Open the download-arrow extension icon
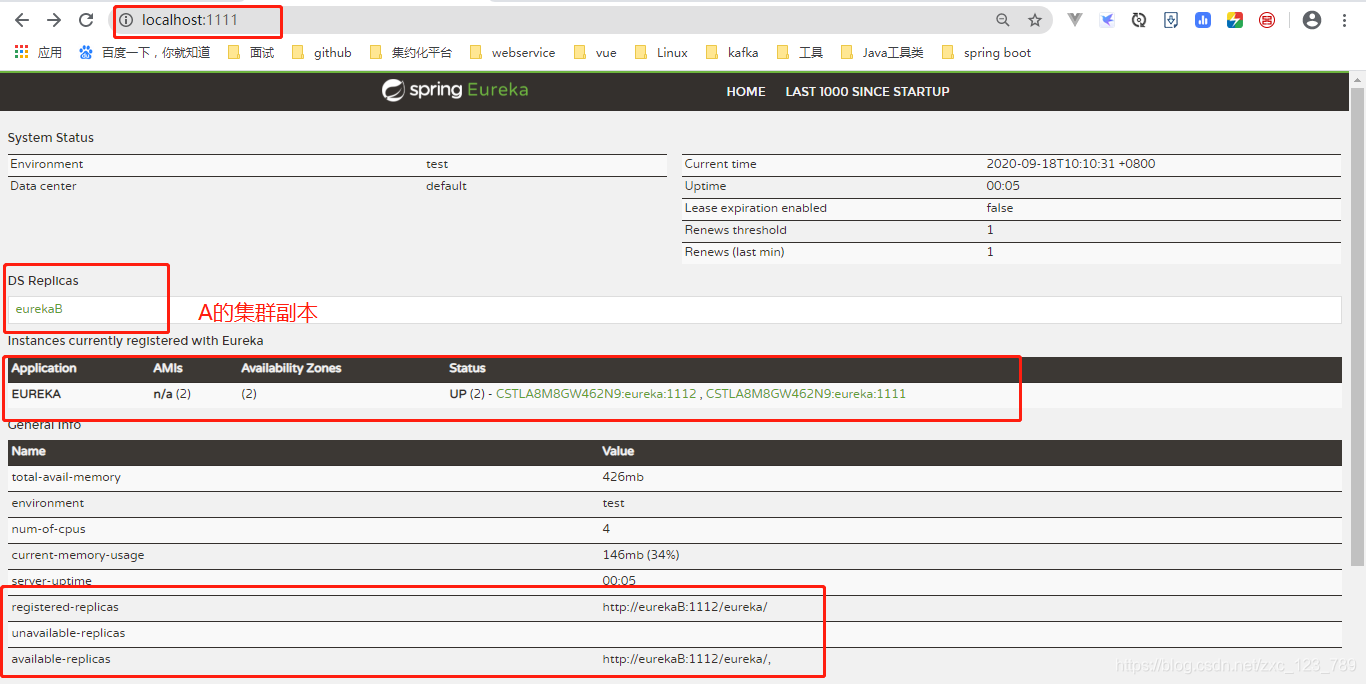Image resolution: width=1366 pixels, height=684 pixels. coord(1171,20)
